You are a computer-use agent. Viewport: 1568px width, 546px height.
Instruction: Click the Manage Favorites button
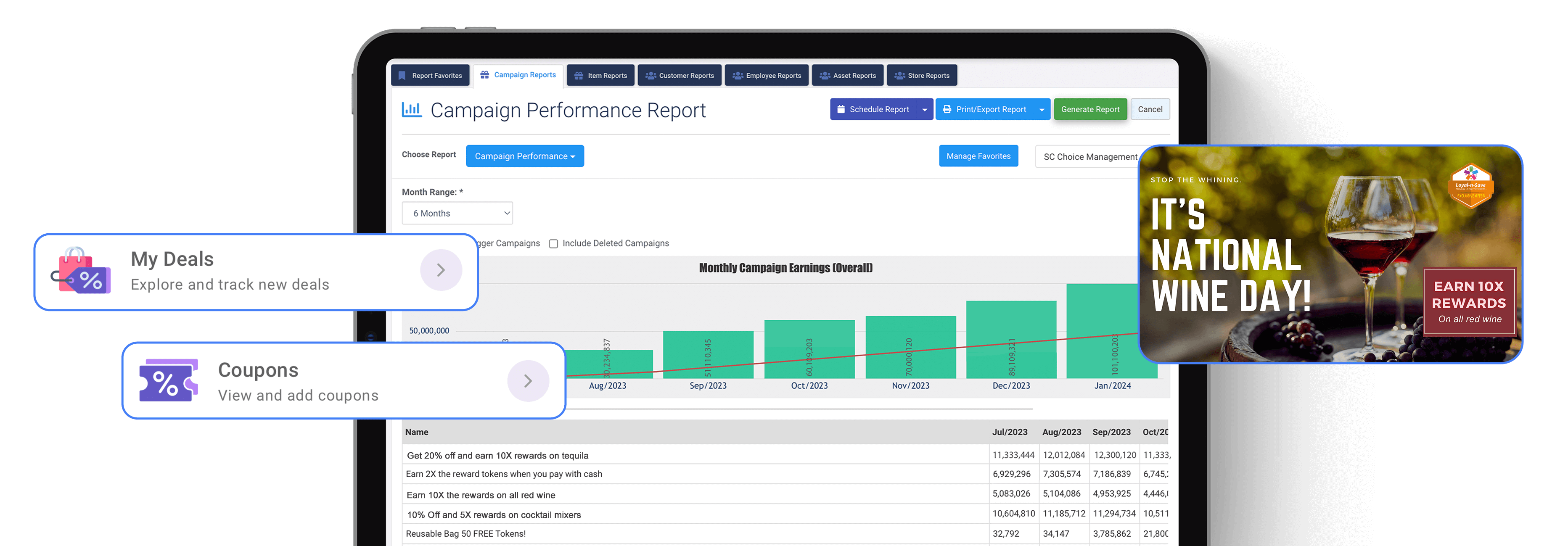pos(979,156)
